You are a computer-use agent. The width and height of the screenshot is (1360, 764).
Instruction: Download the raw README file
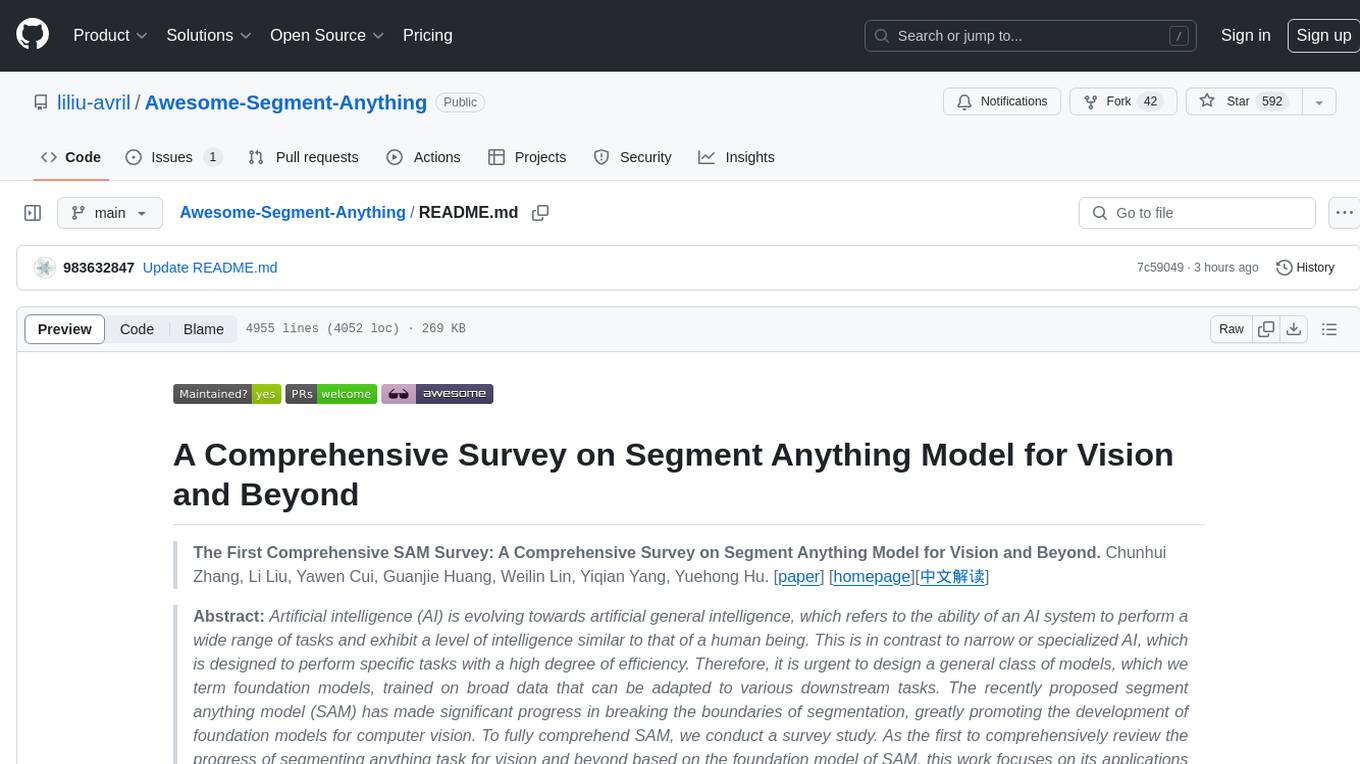[1293, 329]
